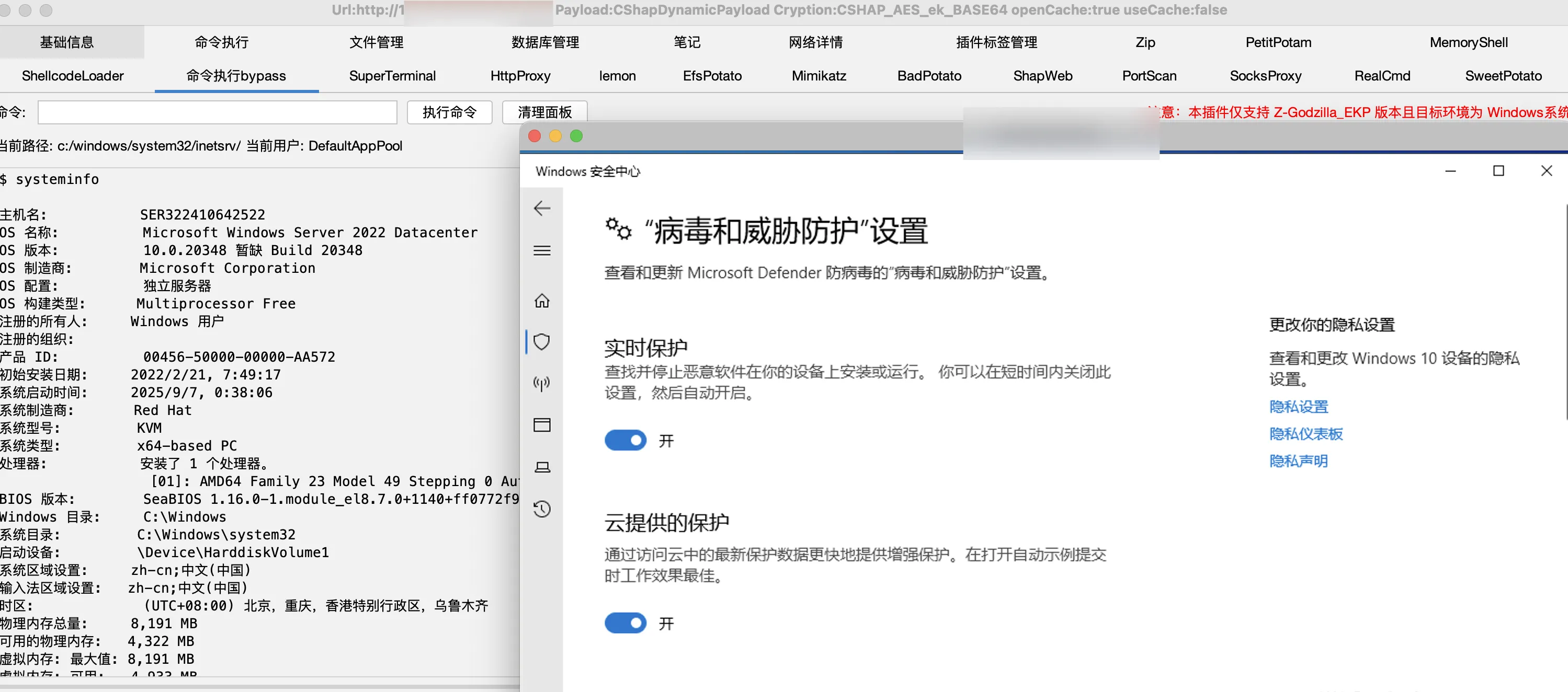
Task: Open protection history clock icon
Action: [542, 509]
